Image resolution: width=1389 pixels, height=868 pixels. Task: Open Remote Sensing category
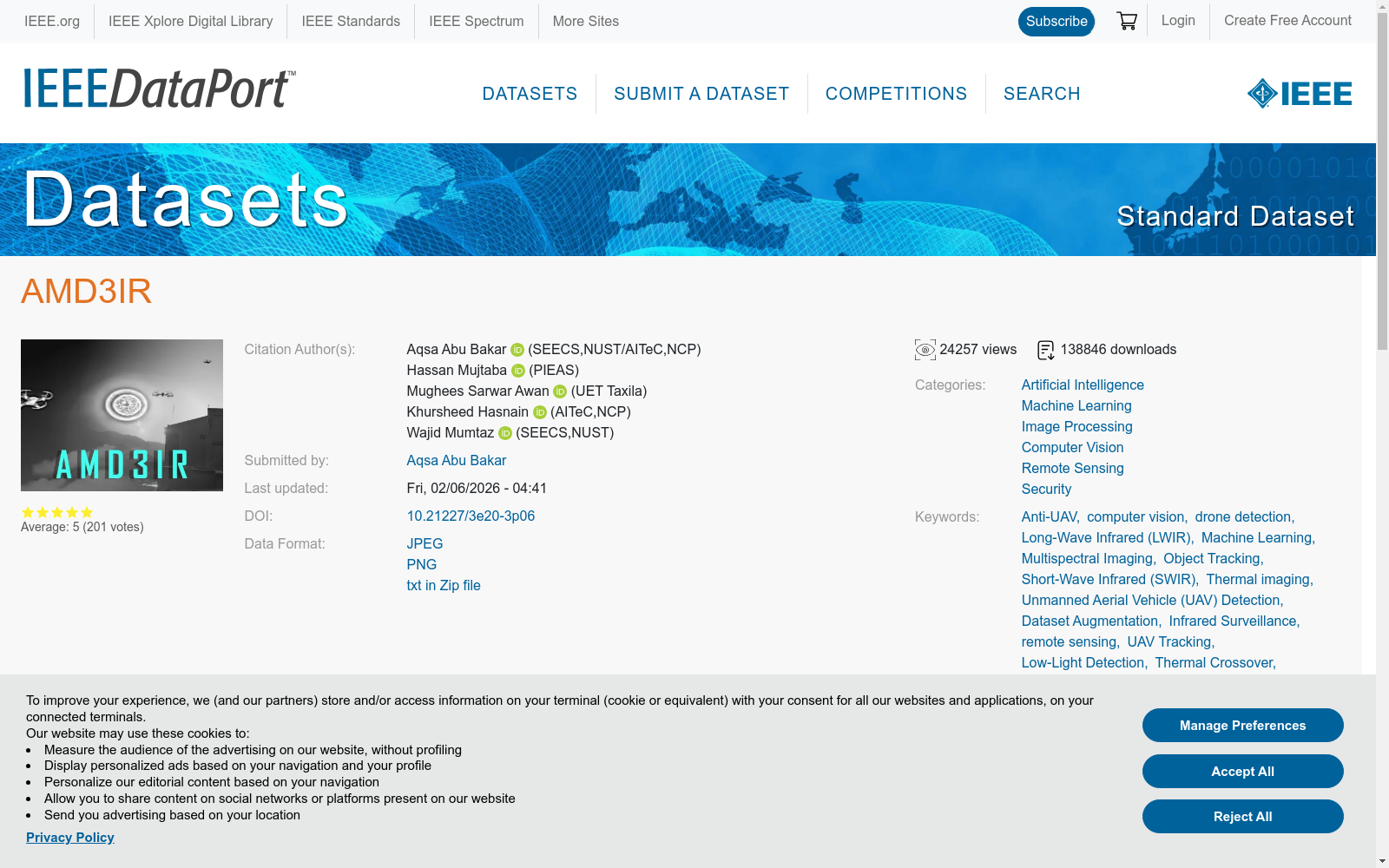(1073, 469)
